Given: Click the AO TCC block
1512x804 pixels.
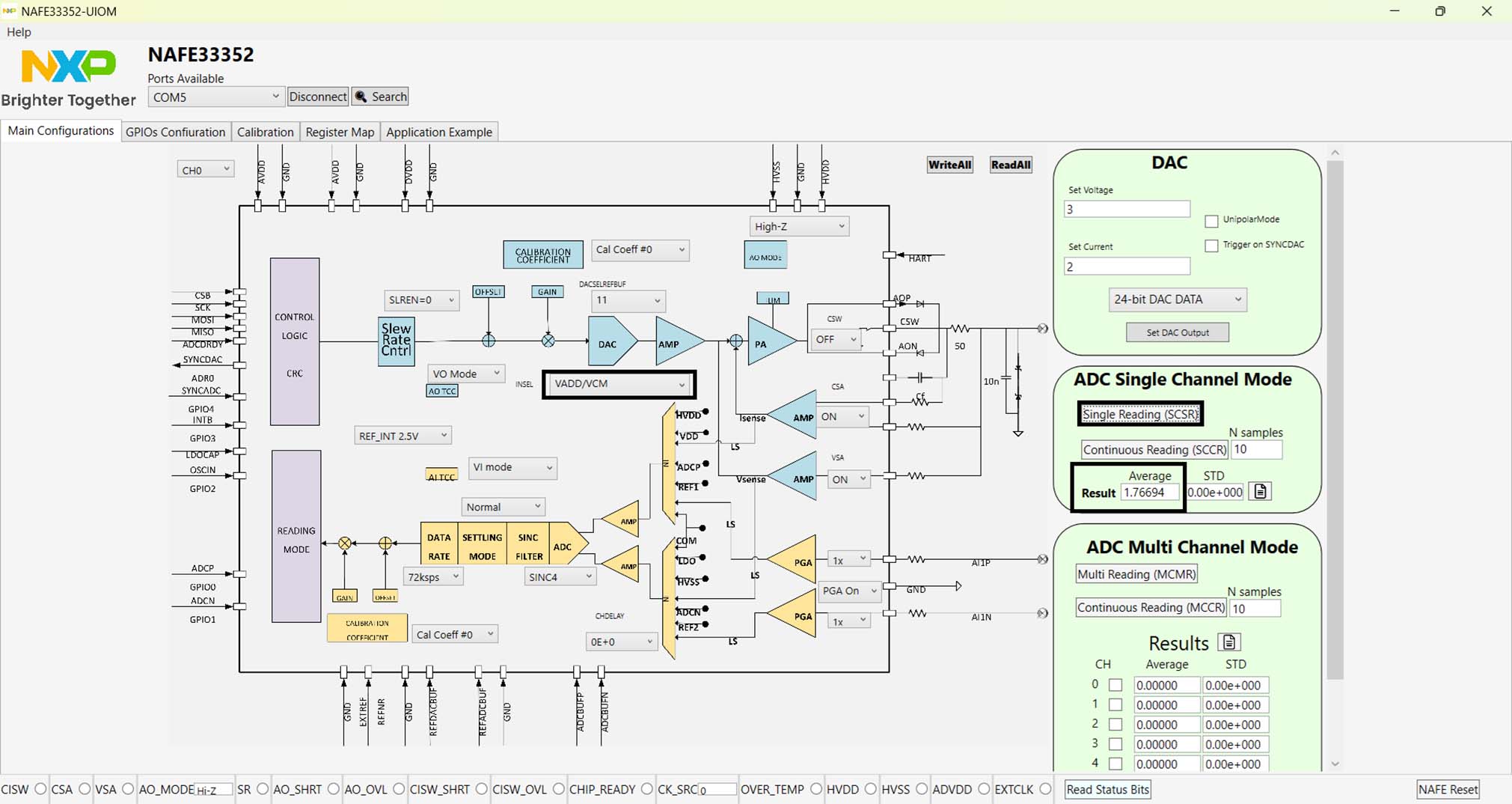Looking at the screenshot, I should coord(442,391).
